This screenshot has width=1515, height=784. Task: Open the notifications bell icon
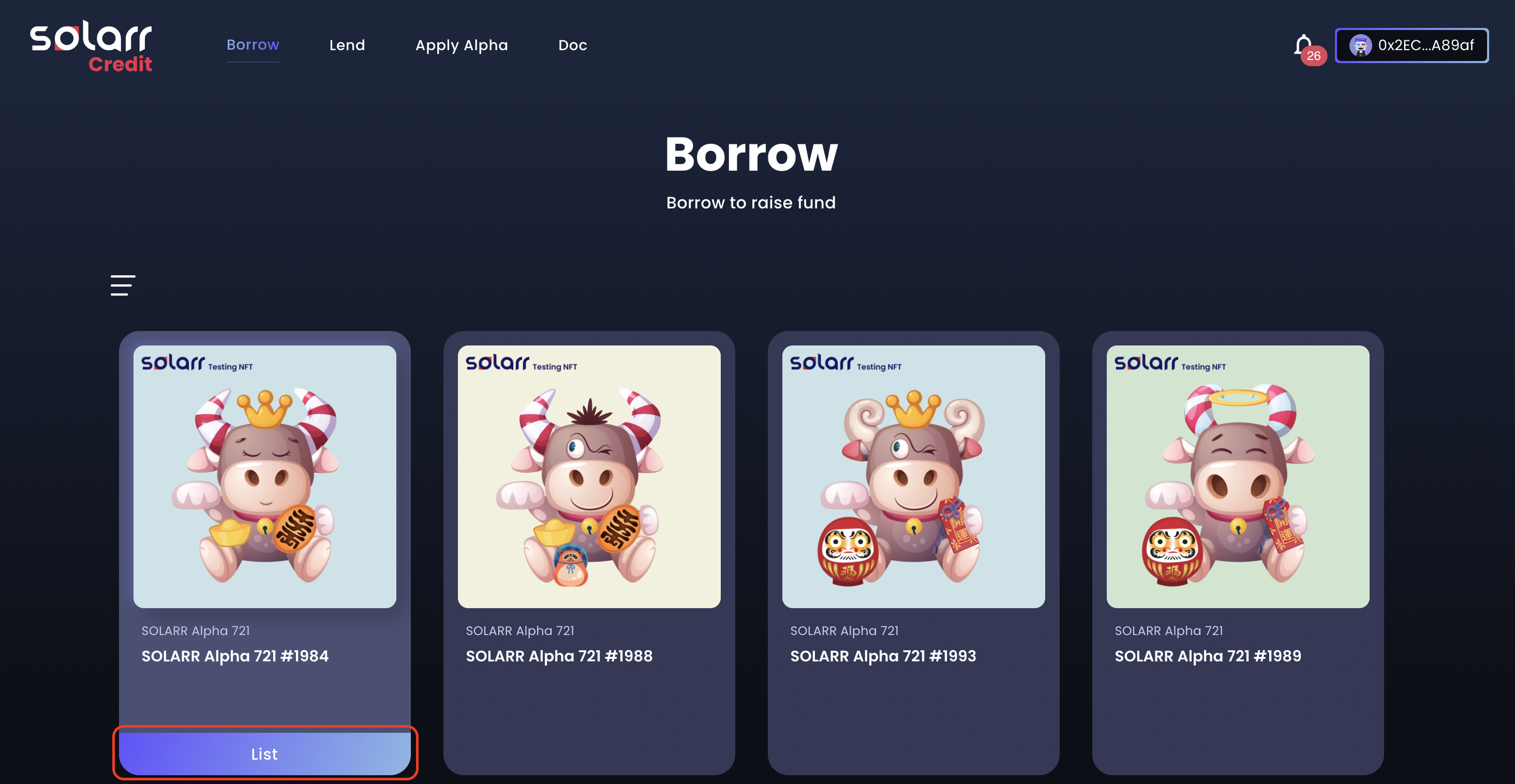(1303, 44)
